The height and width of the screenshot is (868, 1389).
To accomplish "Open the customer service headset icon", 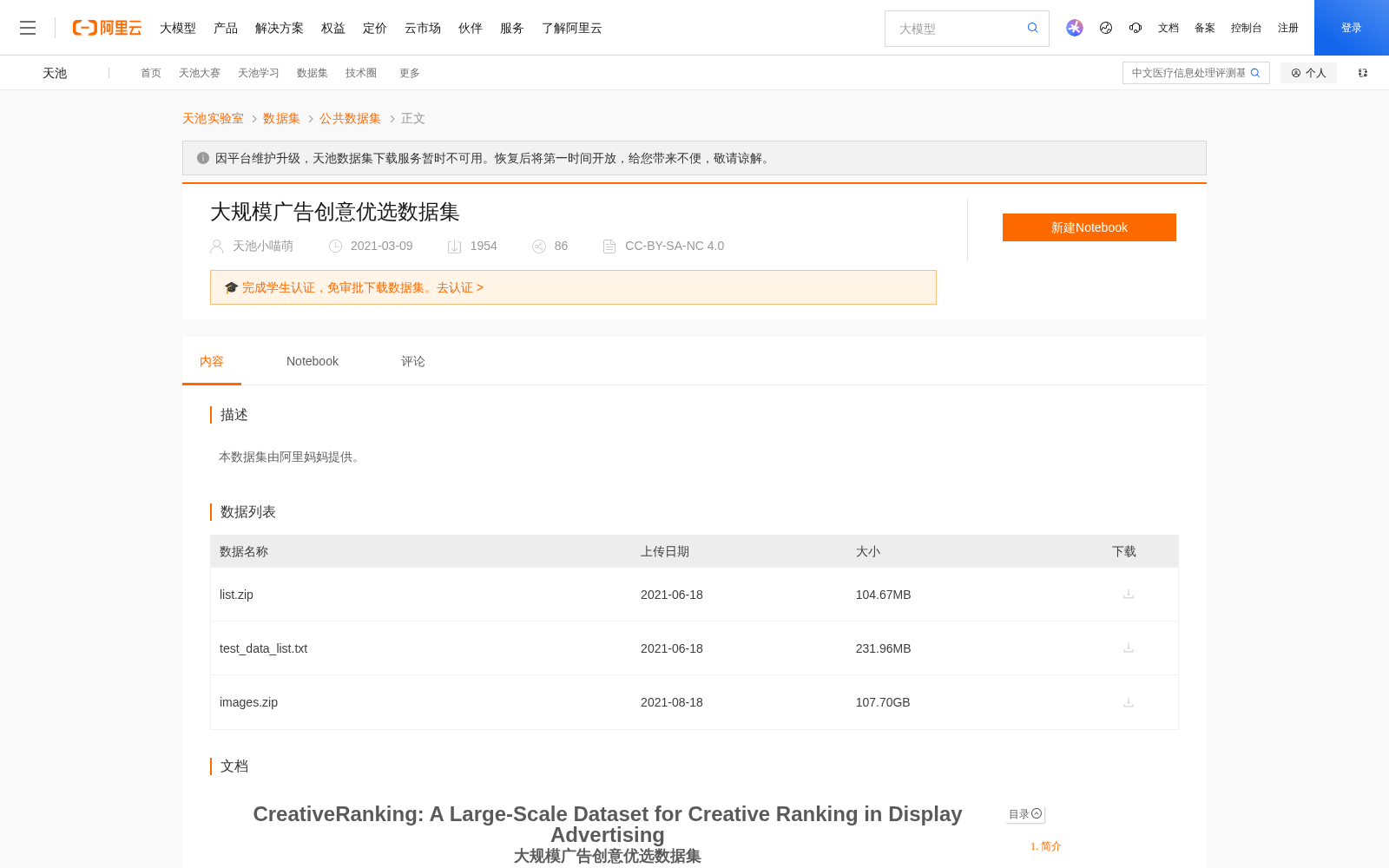I will click(1136, 28).
